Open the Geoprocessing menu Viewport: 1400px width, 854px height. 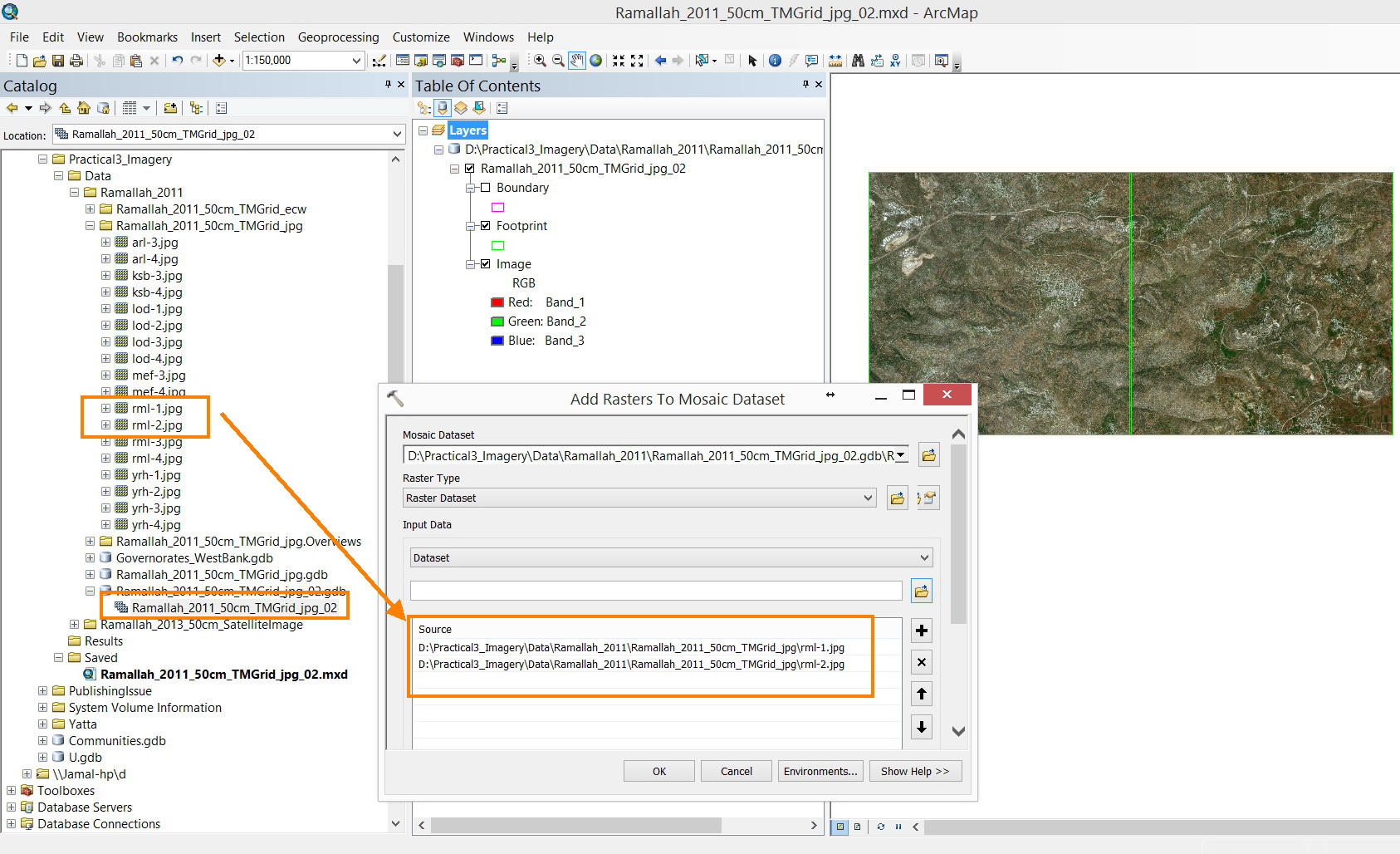(338, 37)
